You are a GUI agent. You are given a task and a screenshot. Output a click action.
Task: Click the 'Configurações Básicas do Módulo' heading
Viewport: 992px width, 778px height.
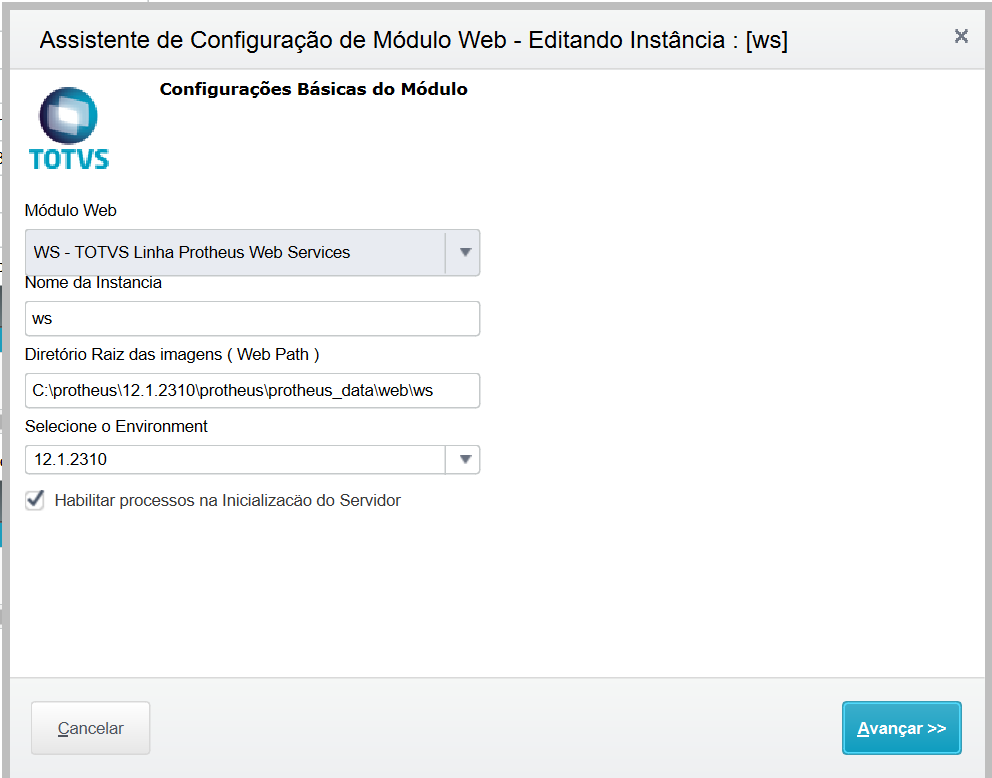(313, 89)
